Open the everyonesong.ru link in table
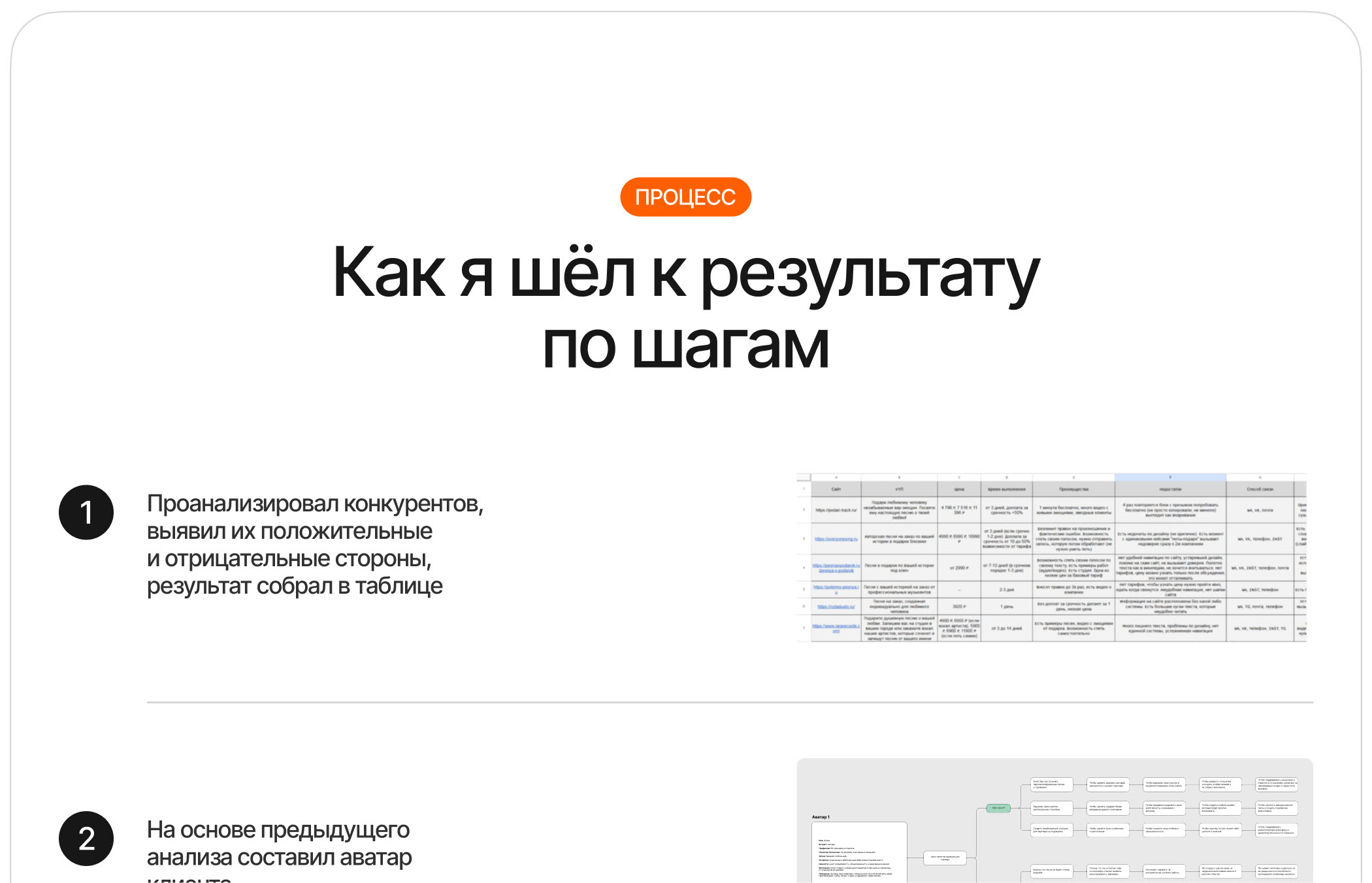The height and width of the screenshot is (883, 1372). (836, 539)
